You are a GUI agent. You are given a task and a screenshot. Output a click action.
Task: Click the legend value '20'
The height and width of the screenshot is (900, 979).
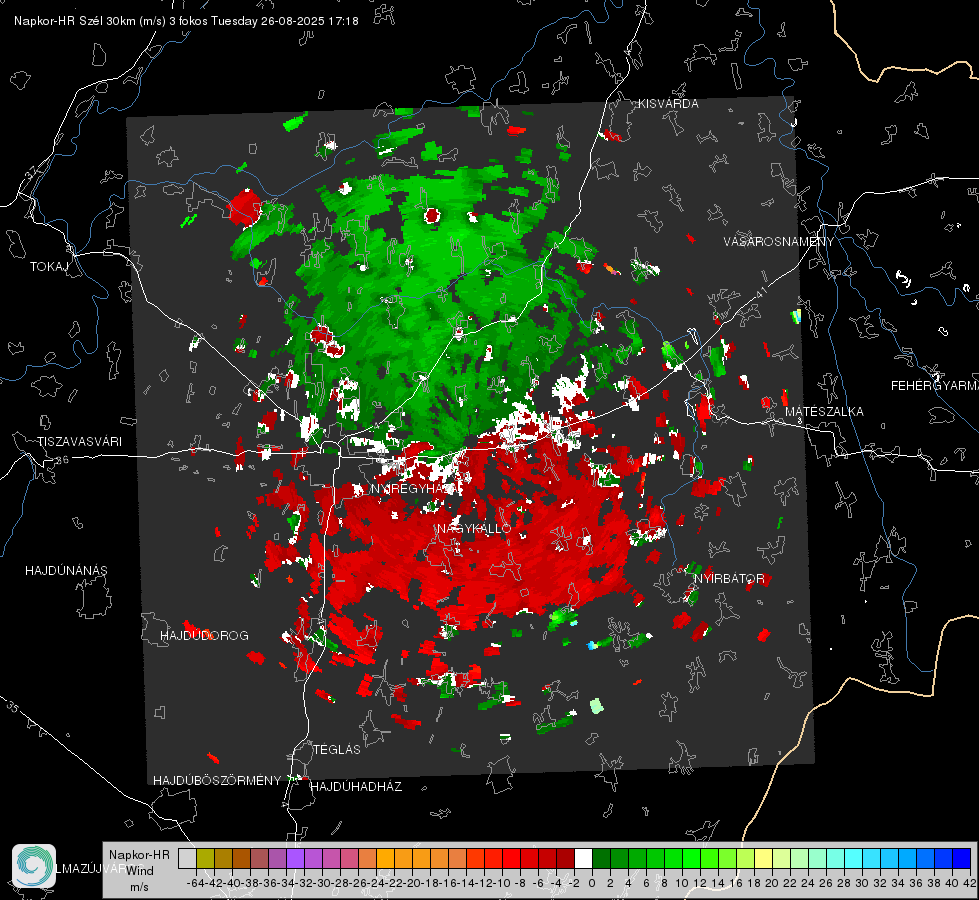[x=771, y=883]
